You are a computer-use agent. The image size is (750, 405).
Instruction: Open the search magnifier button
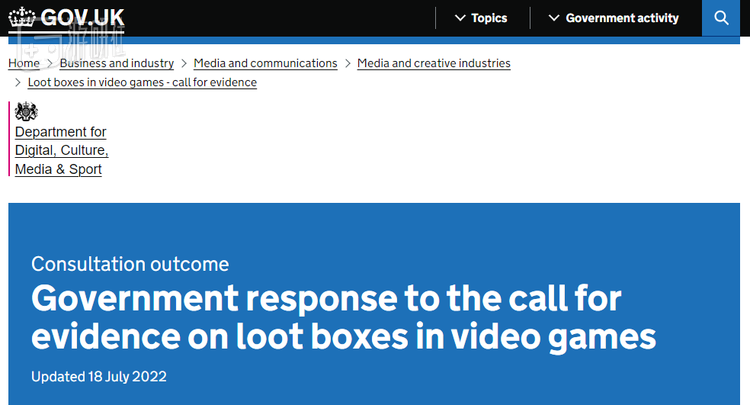coord(721,18)
